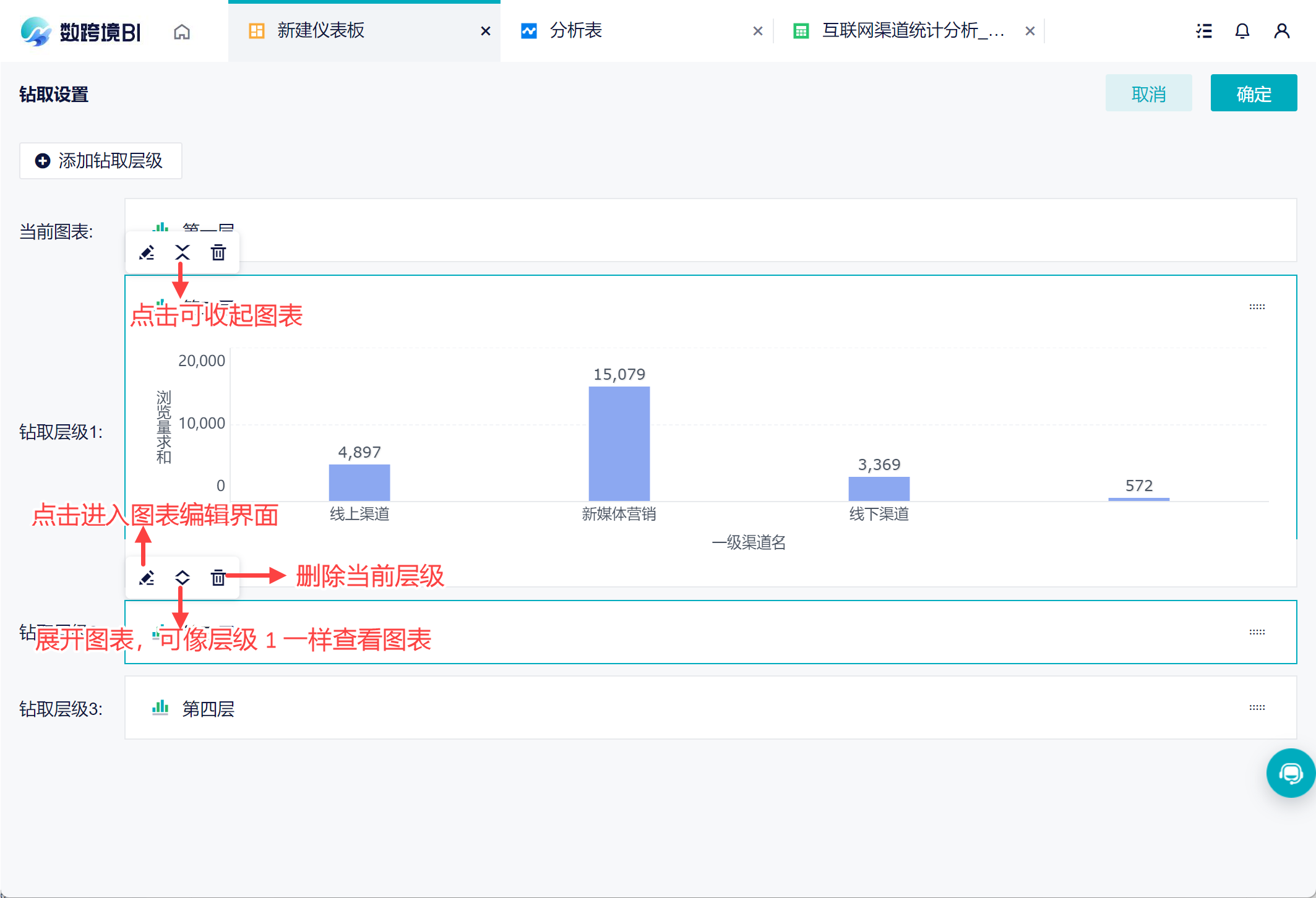The width and height of the screenshot is (1316, 898).
Task: Delete drill level 1 with upper trash icon
Action: pyautogui.click(x=218, y=252)
